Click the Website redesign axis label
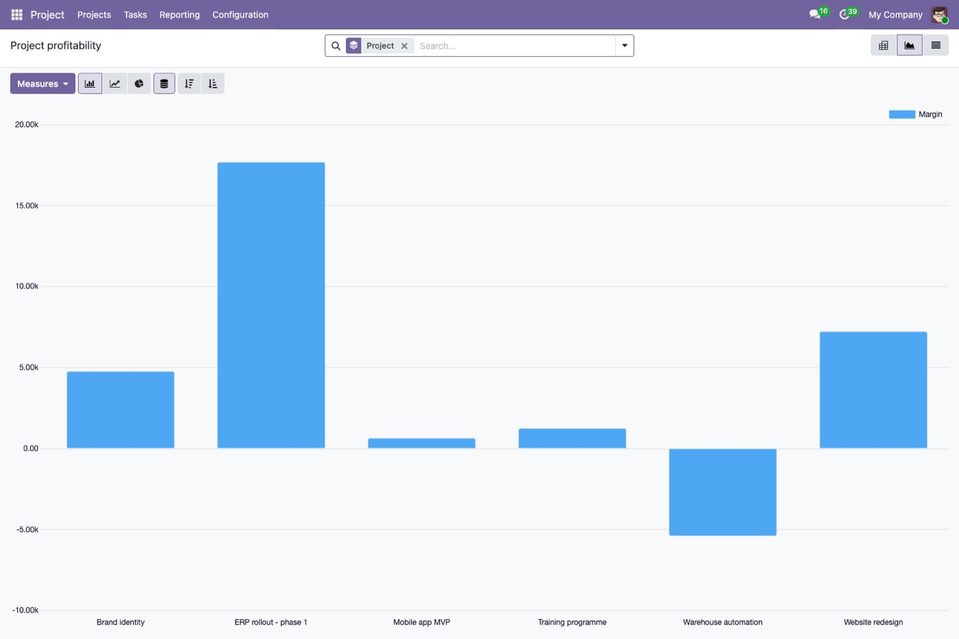Image resolution: width=959 pixels, height=639 pixels. pyautogui.click(x=873, y=622)
